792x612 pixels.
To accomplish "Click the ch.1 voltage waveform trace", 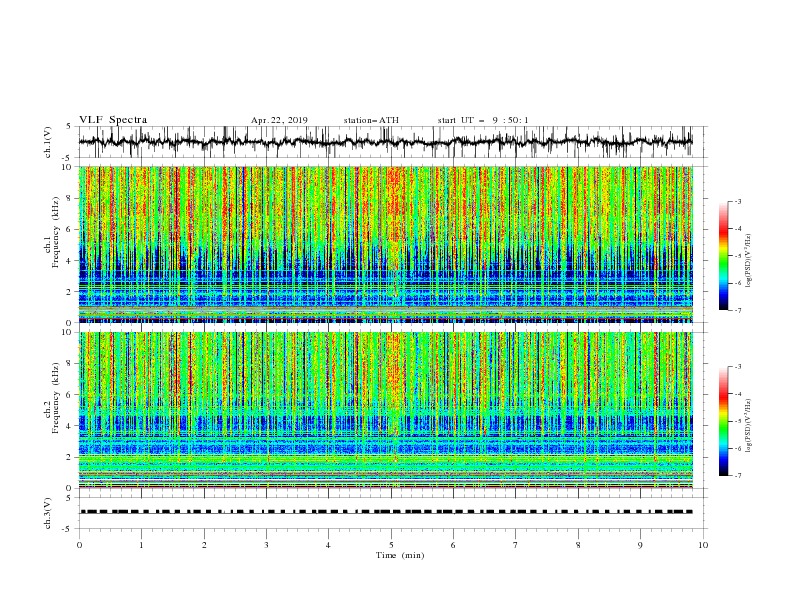I will 385,141.
